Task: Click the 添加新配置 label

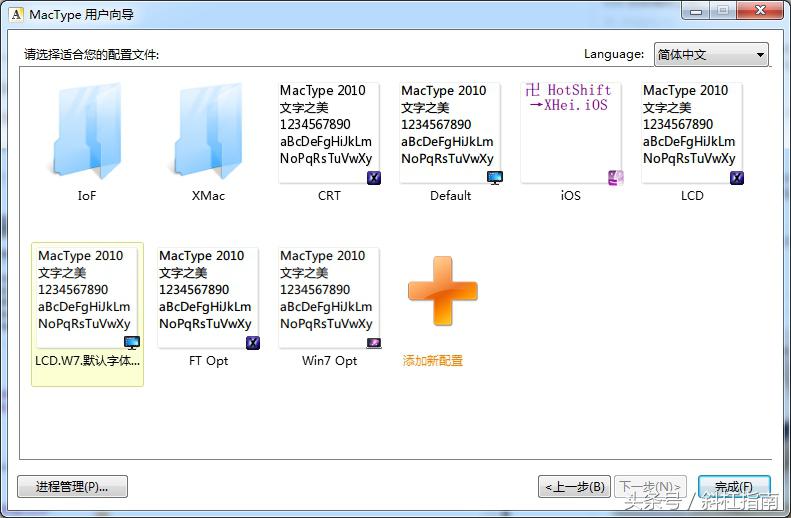Action: coord(433,361)
